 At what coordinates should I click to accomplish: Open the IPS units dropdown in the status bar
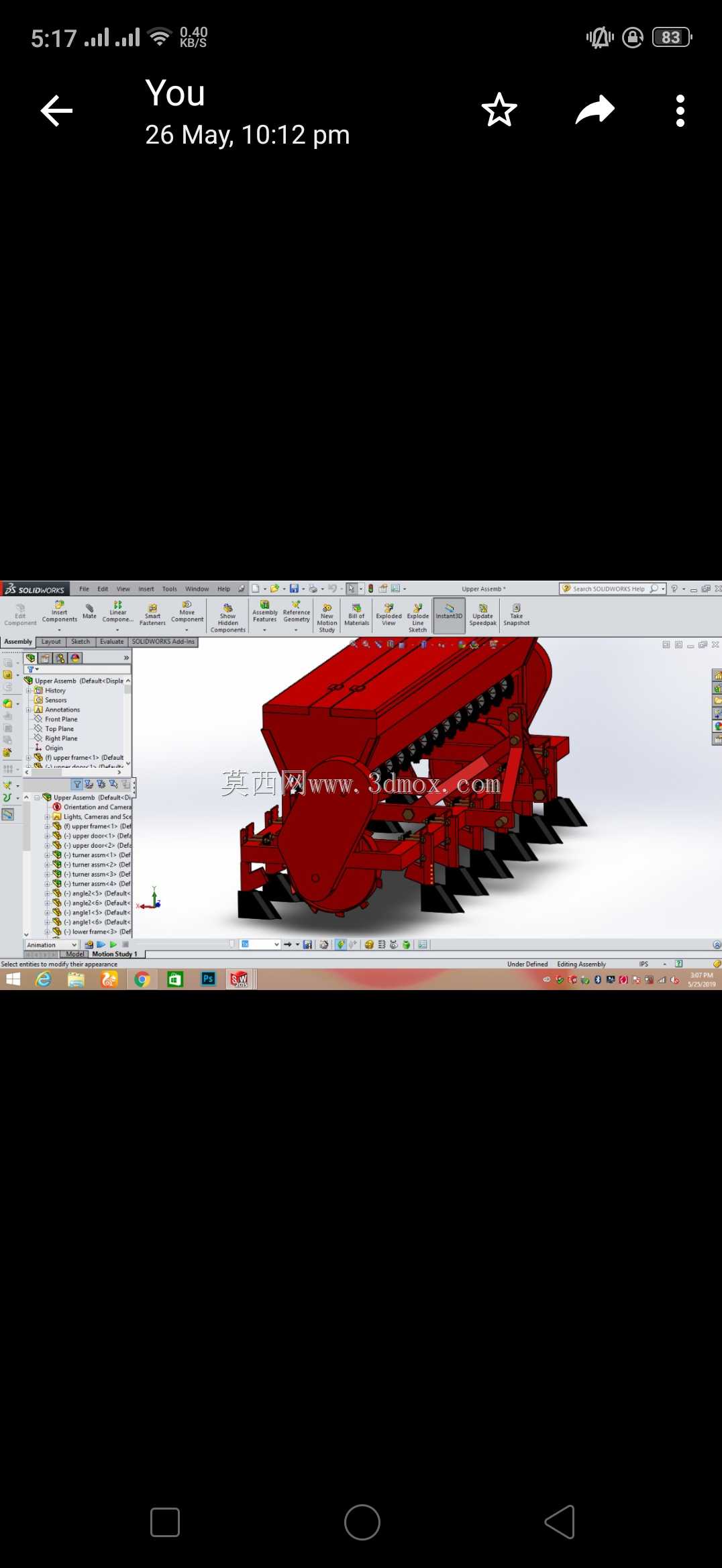click(664, 964)
